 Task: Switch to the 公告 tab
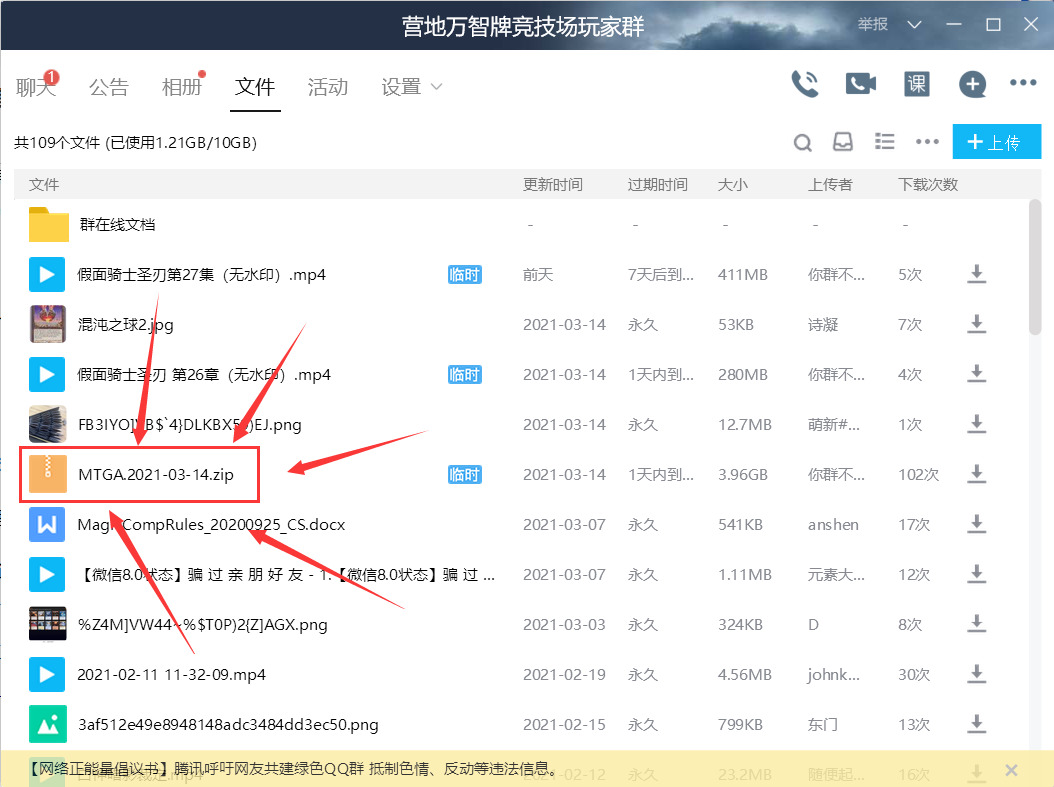pos(108,87)
